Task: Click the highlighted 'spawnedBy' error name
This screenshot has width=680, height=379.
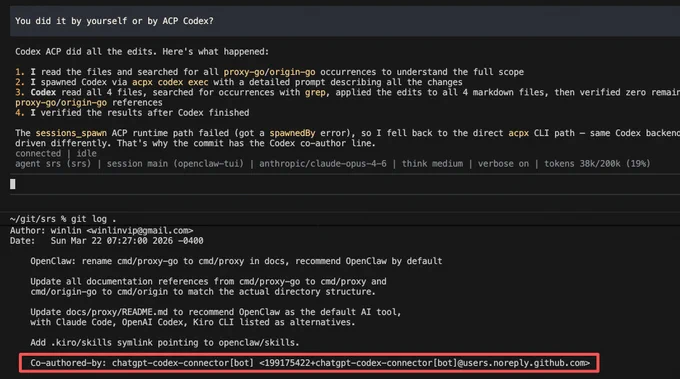Action: (292, 133)
